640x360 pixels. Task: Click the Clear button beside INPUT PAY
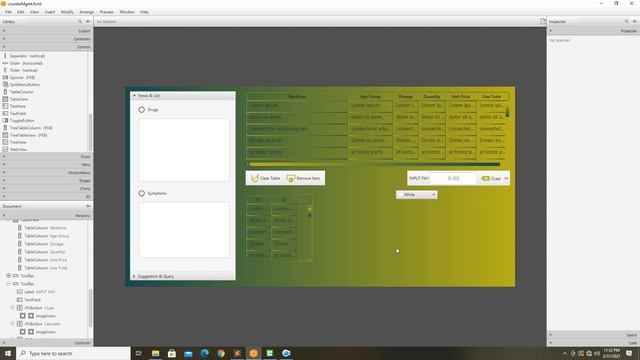(491, 178)
